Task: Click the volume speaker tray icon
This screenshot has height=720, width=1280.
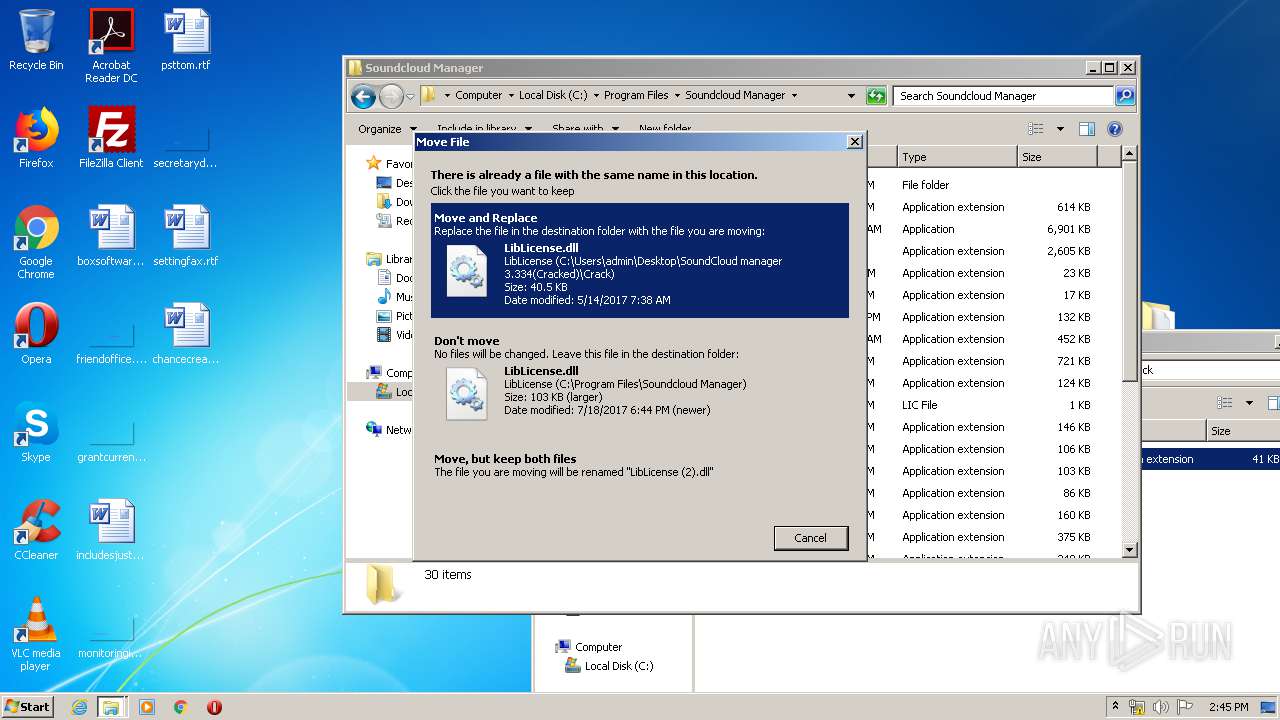Action: click(x=1161, y=707)
